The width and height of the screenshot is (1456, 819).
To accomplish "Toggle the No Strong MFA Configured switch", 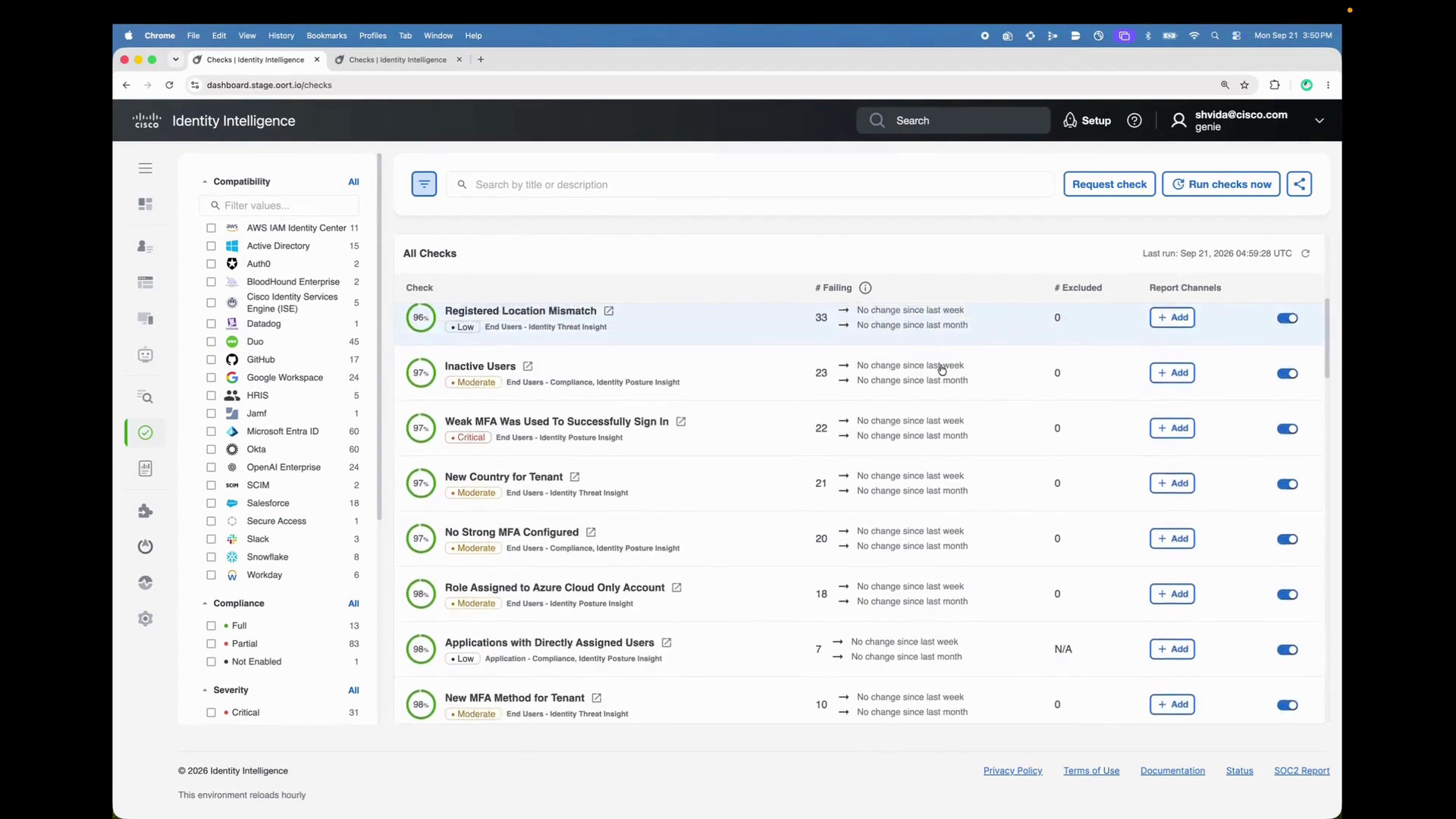I will coord(1288,539).
